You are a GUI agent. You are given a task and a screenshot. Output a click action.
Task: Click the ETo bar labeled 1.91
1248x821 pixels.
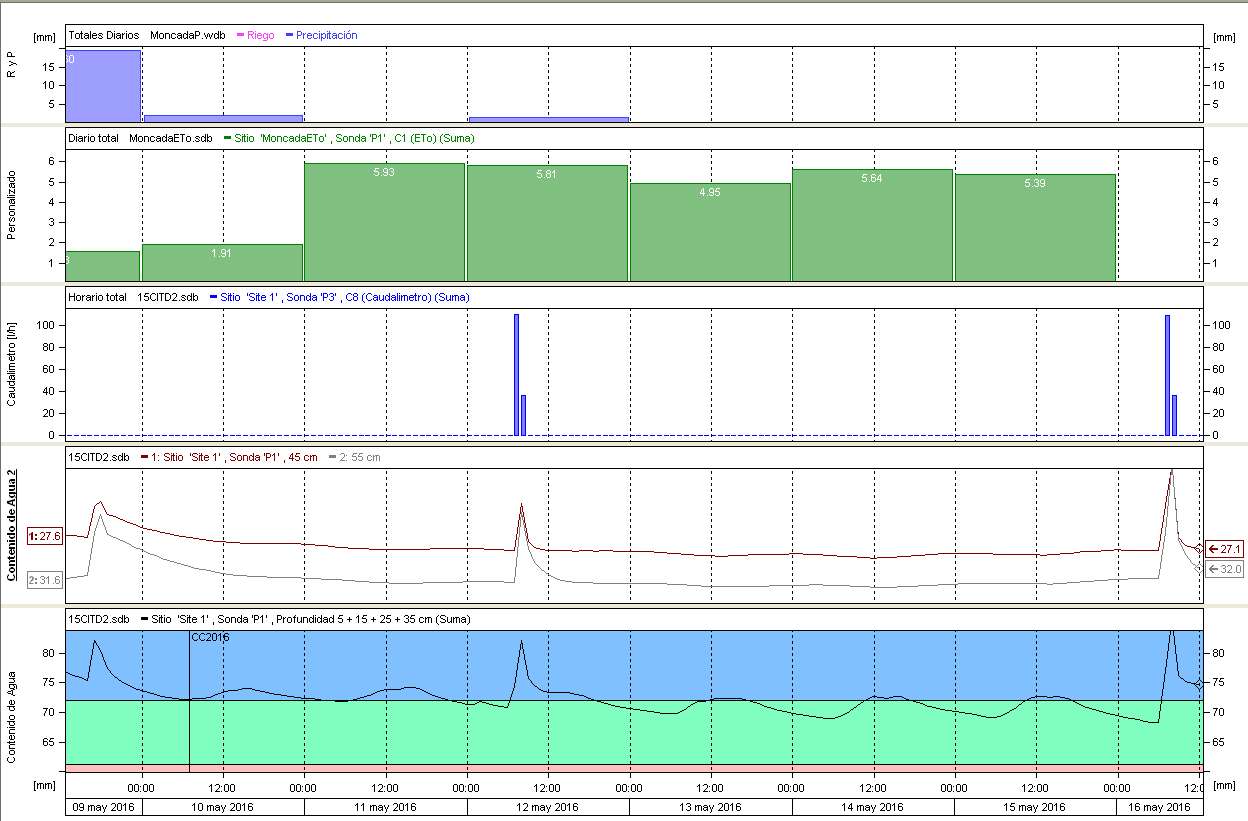[x=222, y=263]
